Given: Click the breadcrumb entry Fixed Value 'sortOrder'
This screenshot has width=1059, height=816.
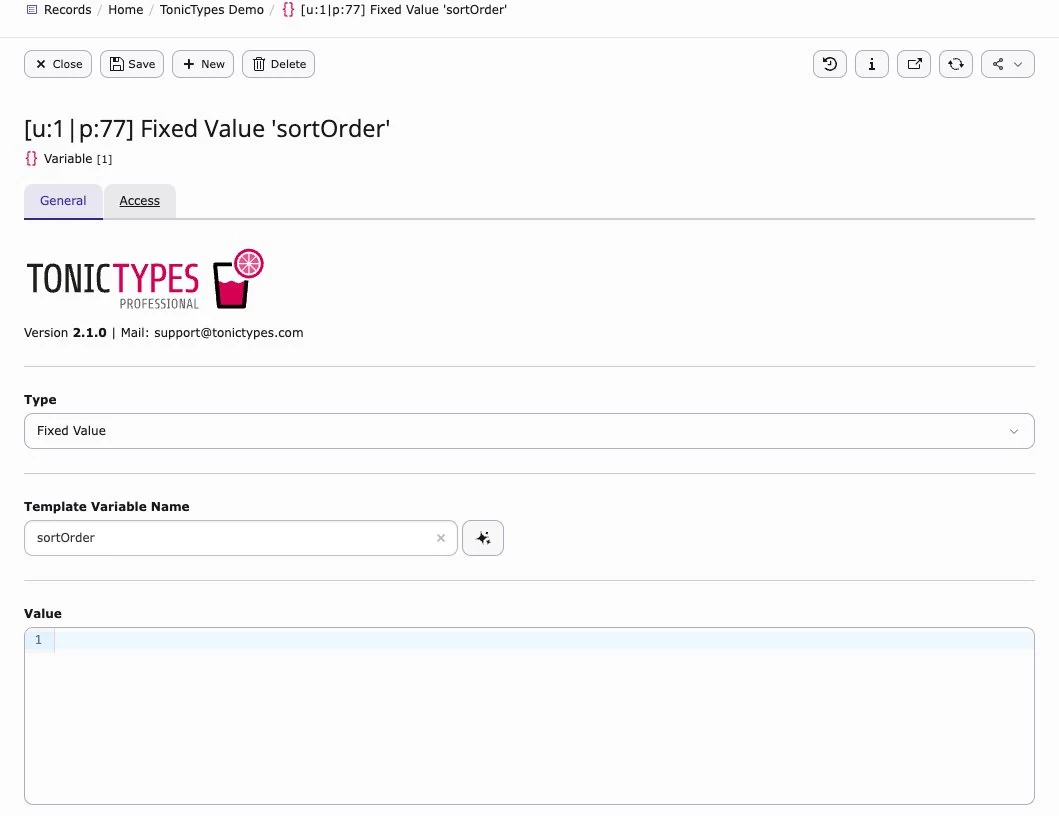Looking at the screenshot, I should [404, 9].
